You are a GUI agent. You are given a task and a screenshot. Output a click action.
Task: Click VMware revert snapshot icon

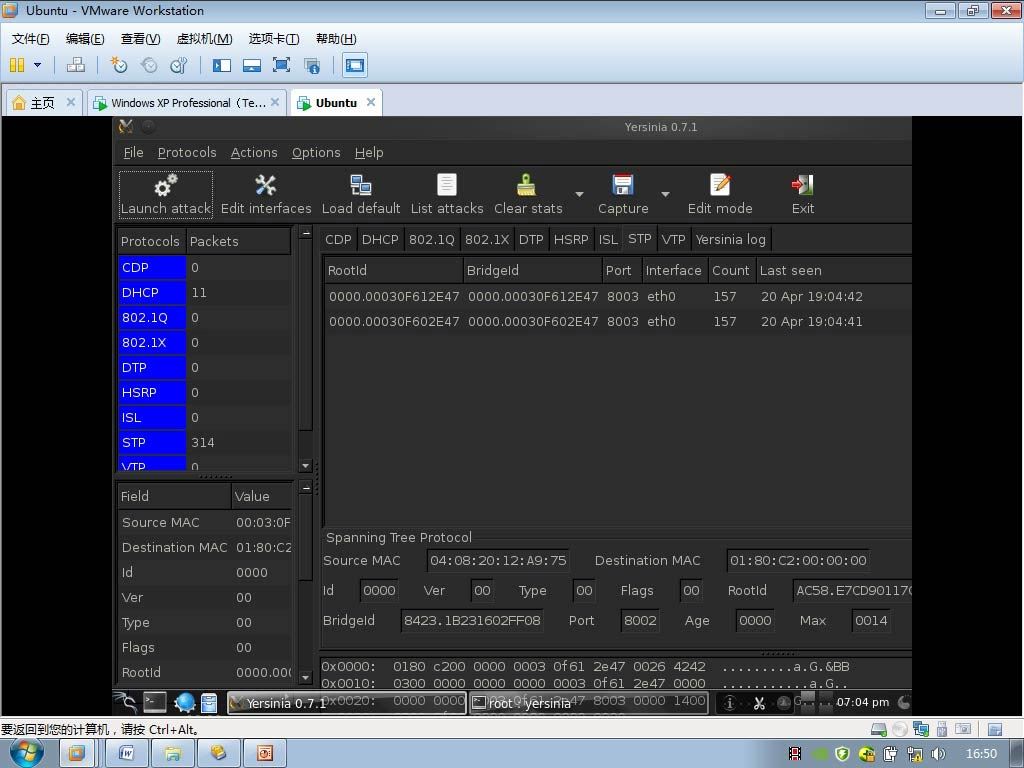[149, 65]
